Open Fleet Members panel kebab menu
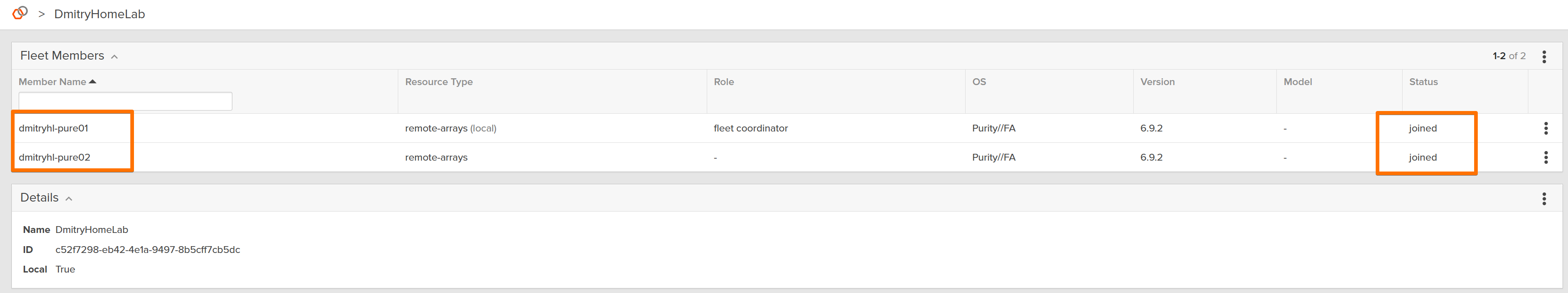This screenshot has height=293, width=1568. [1544, 56]
